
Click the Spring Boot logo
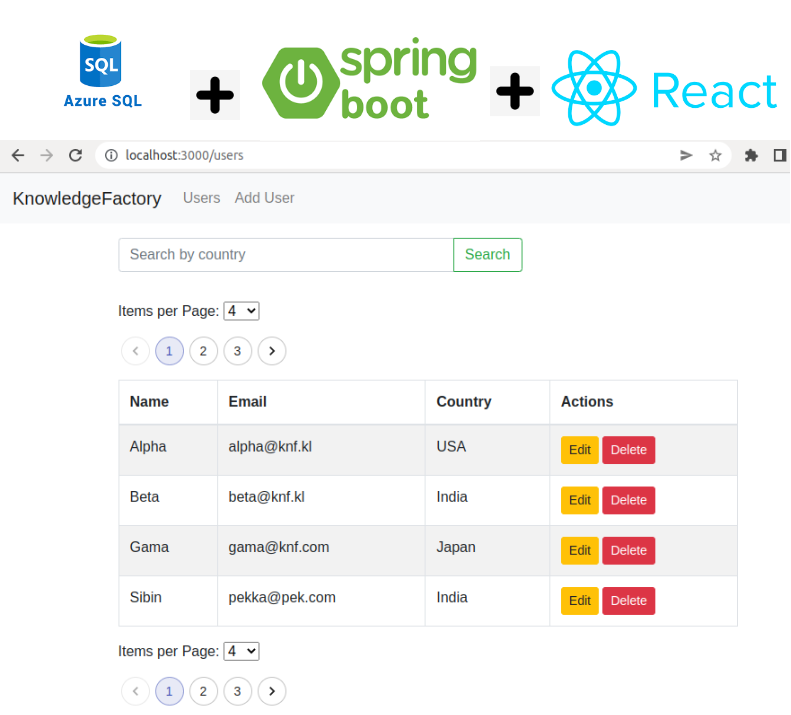[x=369, y=79]
